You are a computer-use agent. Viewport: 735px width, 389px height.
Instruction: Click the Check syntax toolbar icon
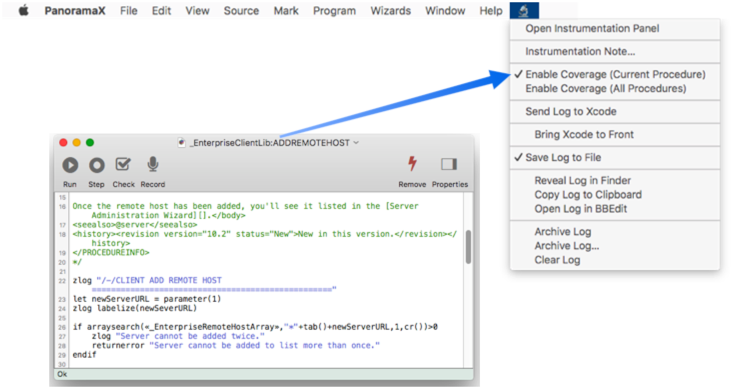pyautogui.click(x=123, y=165)
